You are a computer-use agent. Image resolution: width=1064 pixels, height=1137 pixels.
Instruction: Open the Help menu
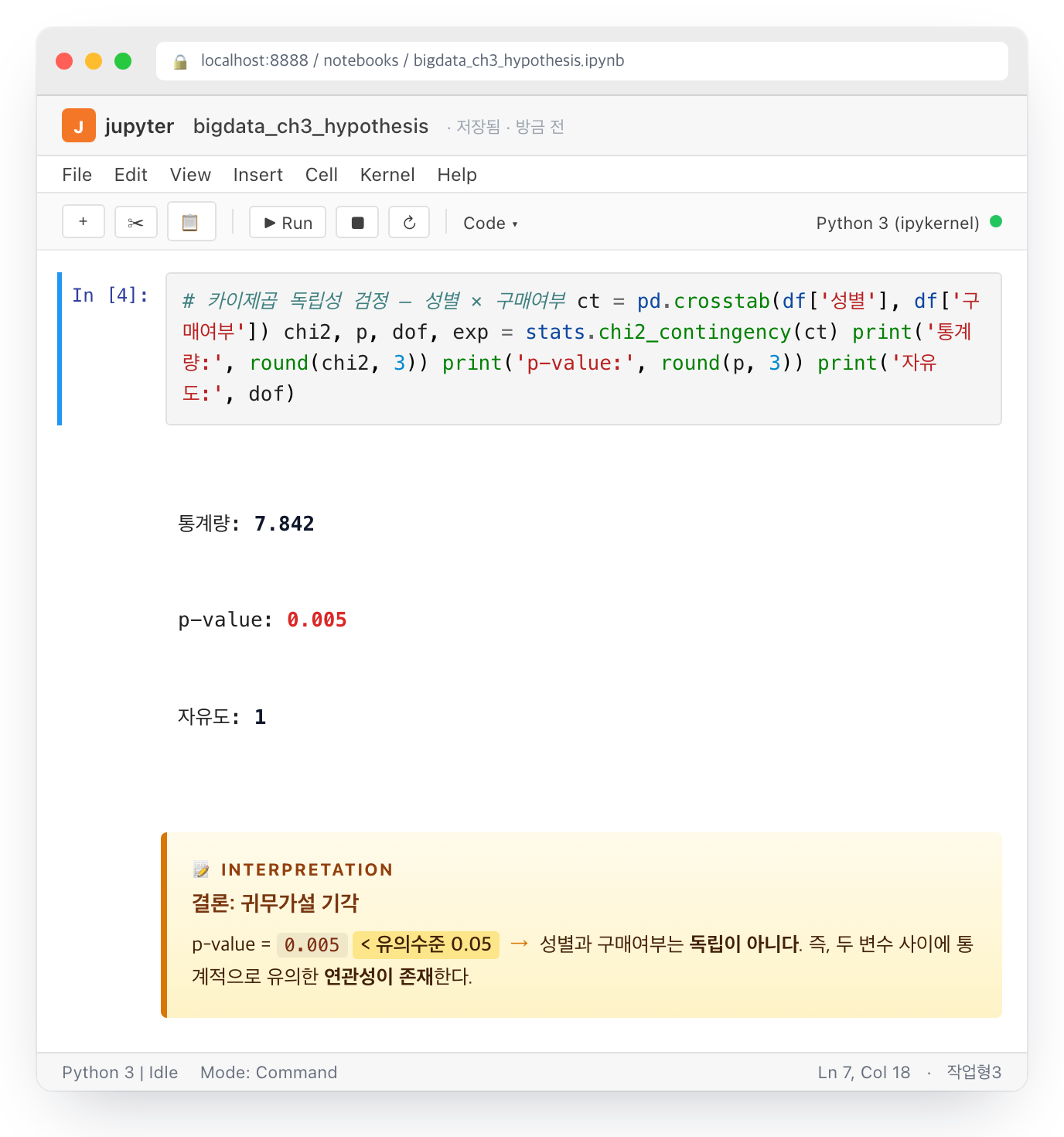[x=457, y=175]
